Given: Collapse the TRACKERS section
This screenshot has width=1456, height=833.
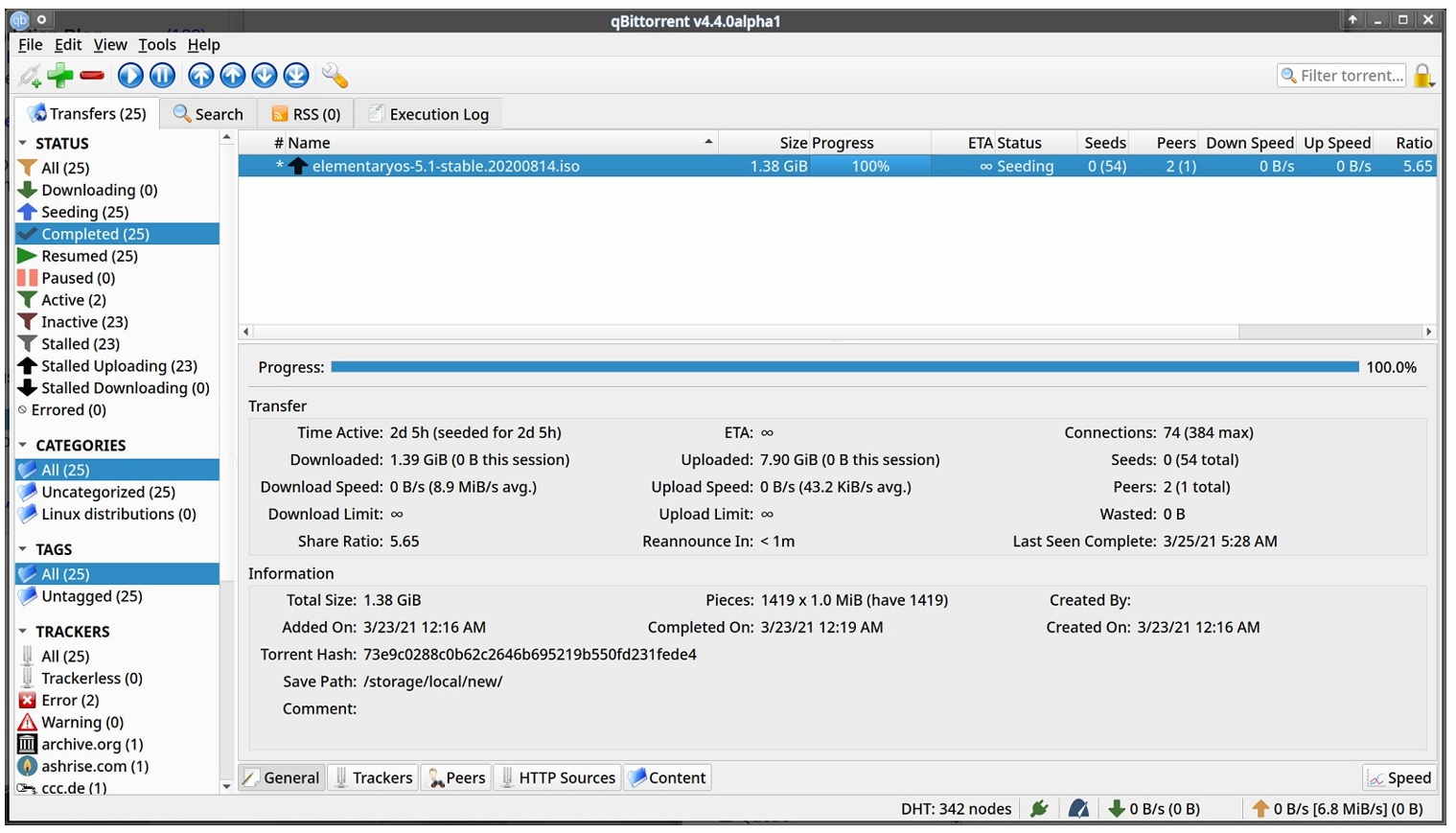Looking at the screenshot, I should pyautogui.click(x=74, y=631).
